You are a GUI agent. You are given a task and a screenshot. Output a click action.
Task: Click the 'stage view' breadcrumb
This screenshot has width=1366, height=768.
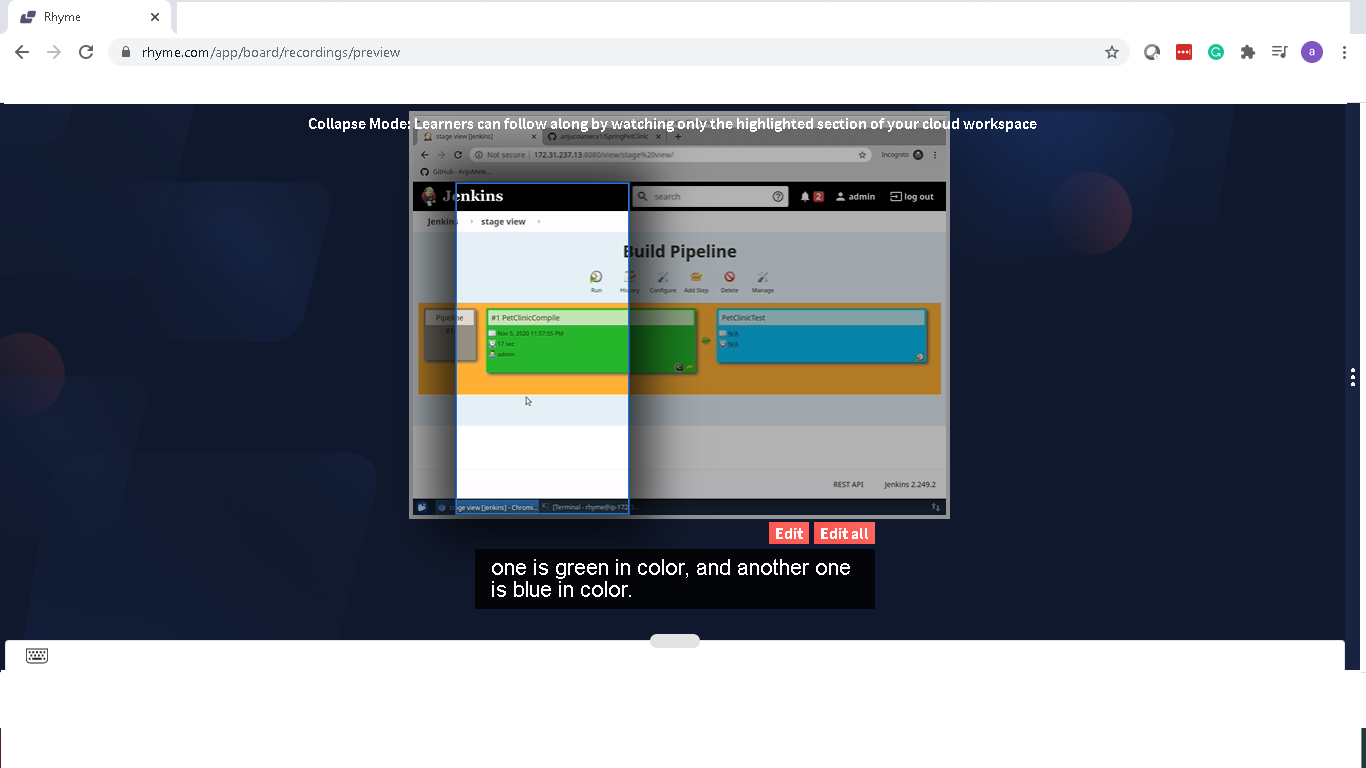503,222
